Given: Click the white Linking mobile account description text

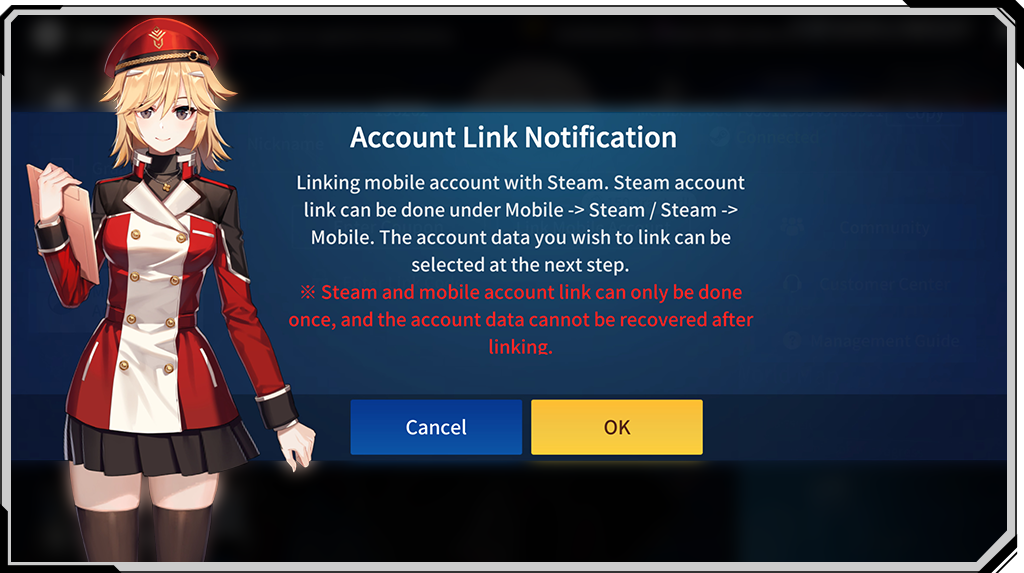Looking at the screenshot, I should 520,223.
